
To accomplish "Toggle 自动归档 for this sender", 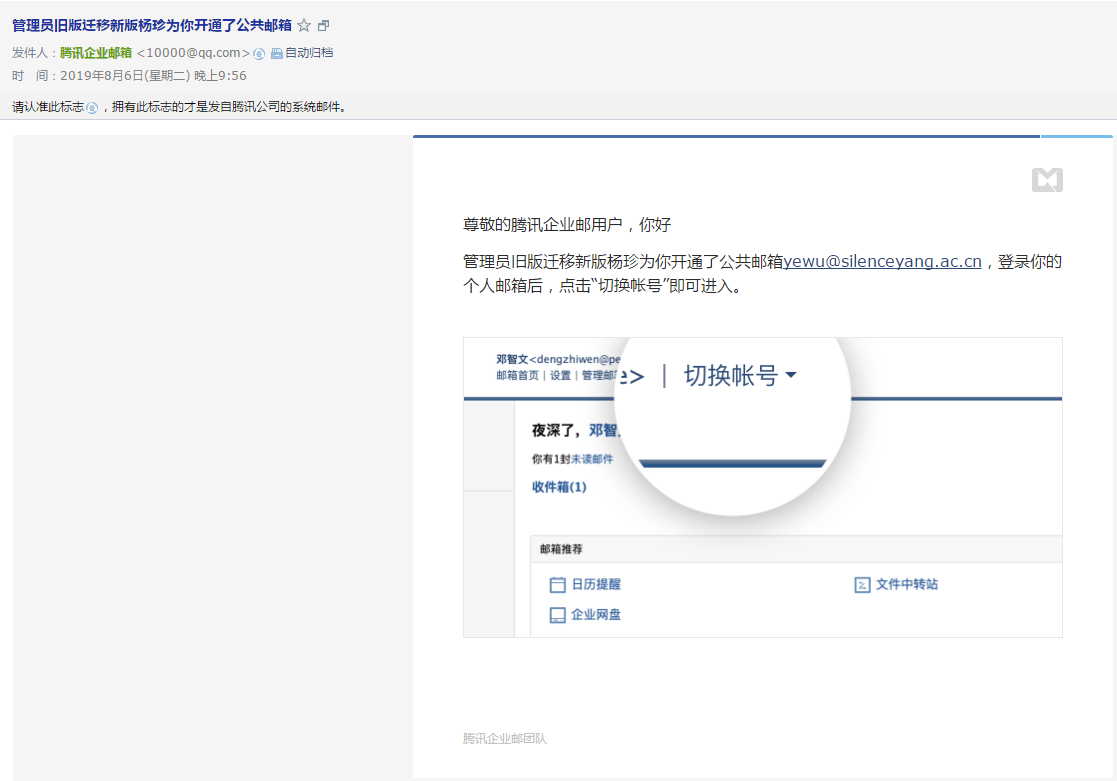I will coord(309,52).
